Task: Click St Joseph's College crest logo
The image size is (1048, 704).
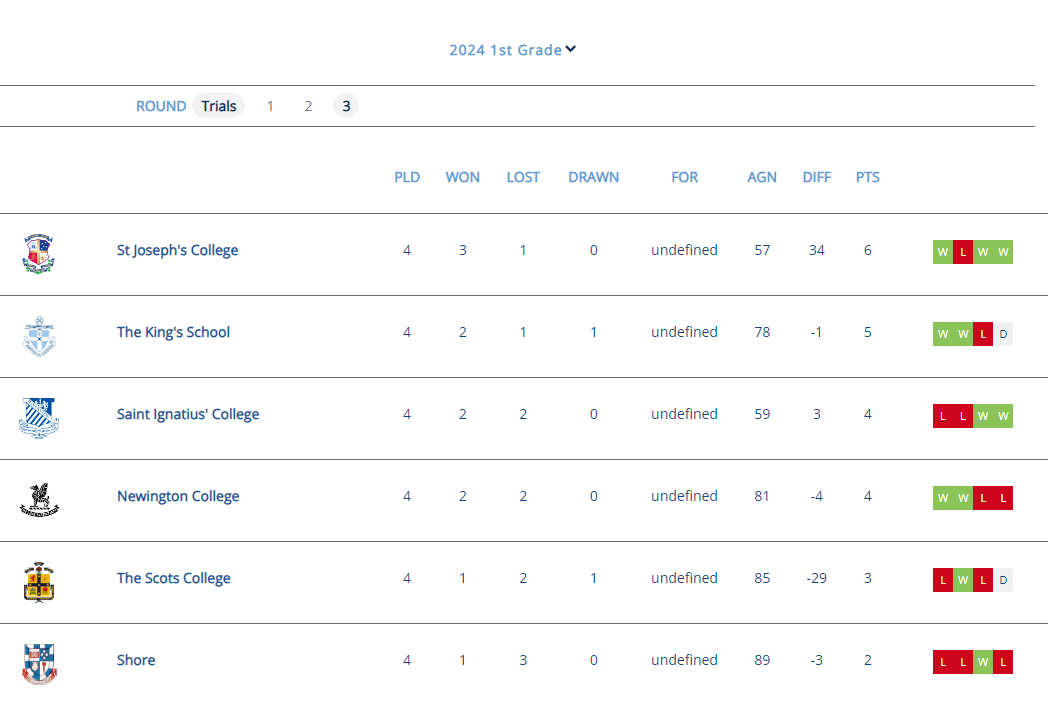Action: click(x=39, y=254)
